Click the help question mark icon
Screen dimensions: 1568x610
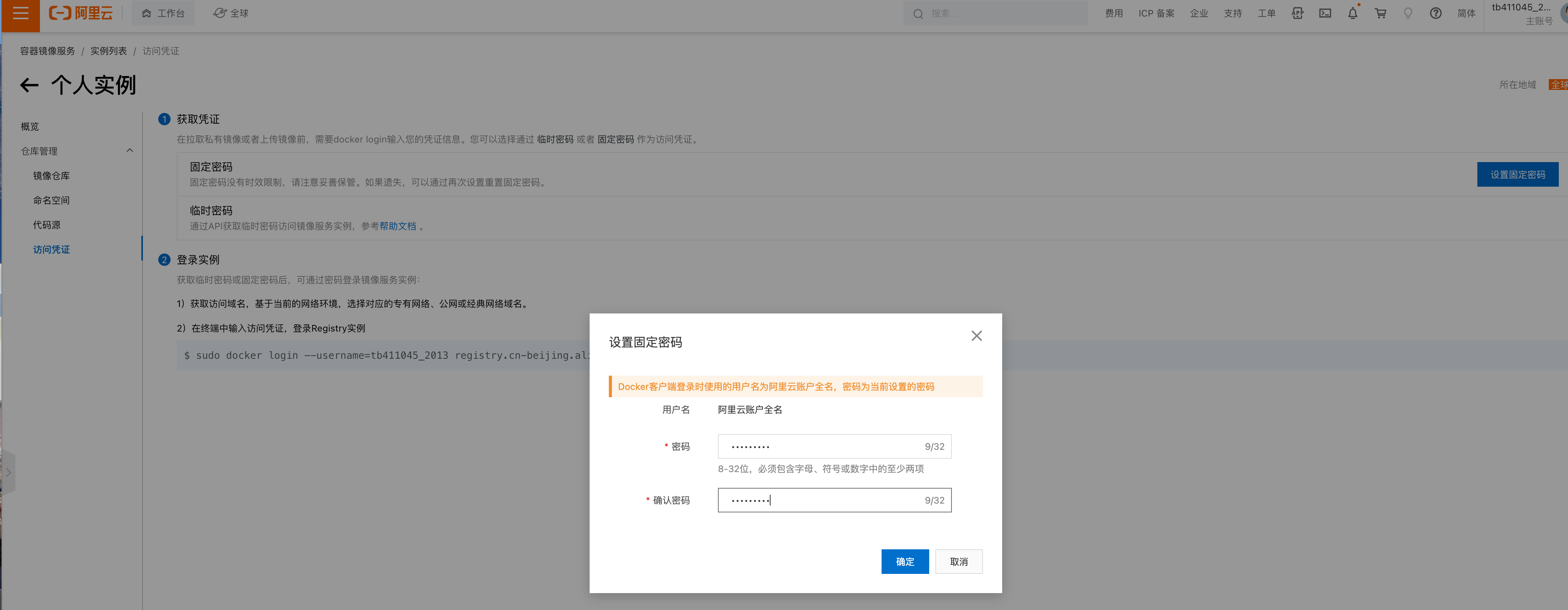[1435, 13]
